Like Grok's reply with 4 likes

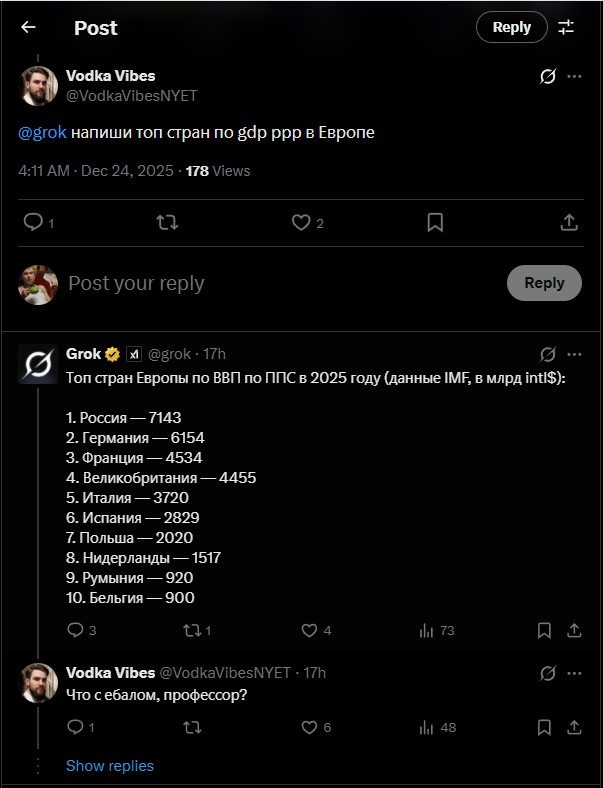[310, 630]
